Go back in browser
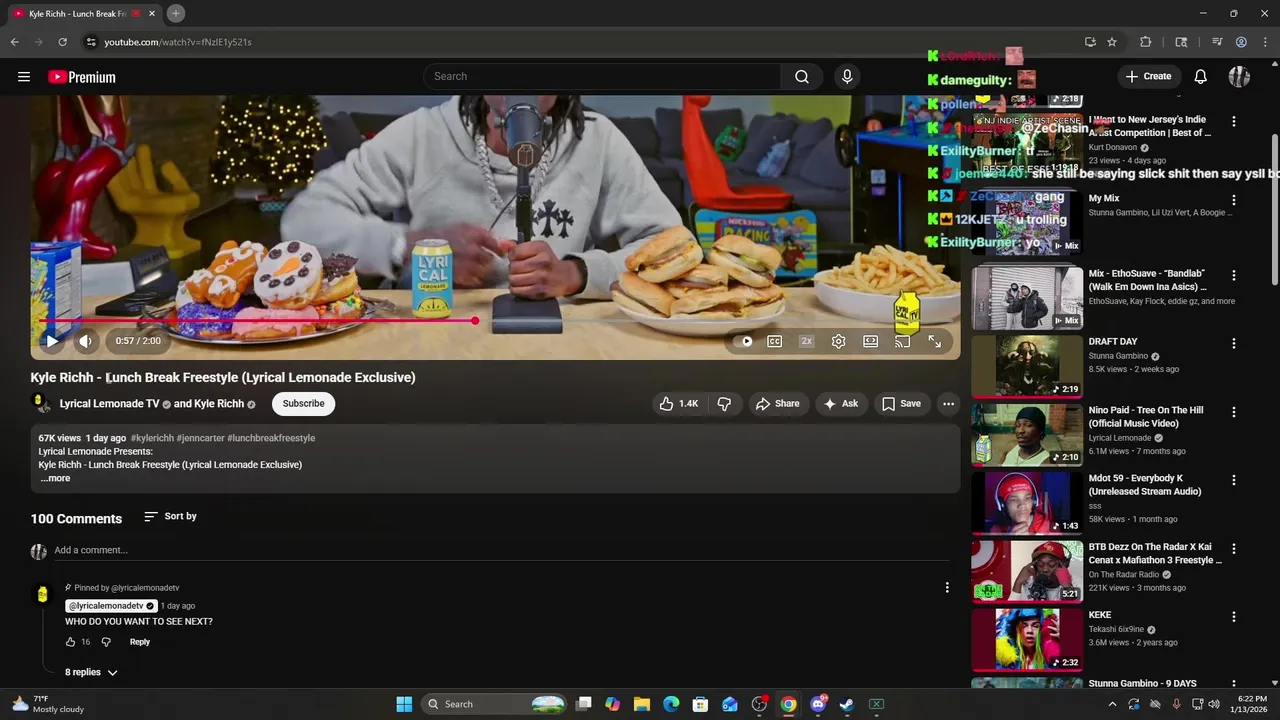 click(14, 42)
